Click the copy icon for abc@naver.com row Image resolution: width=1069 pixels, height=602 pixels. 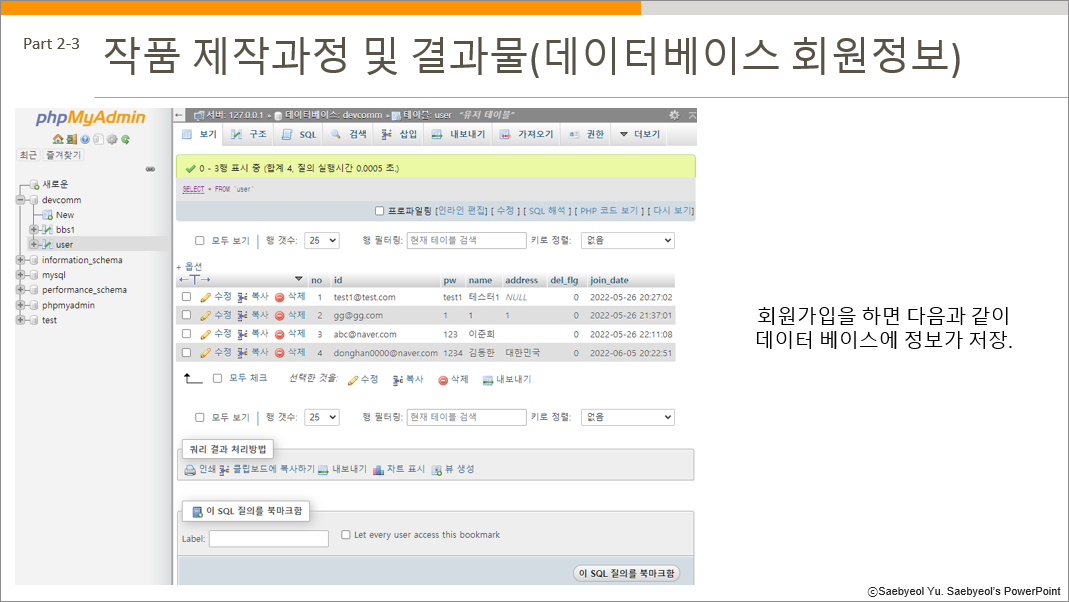point(242,335)
